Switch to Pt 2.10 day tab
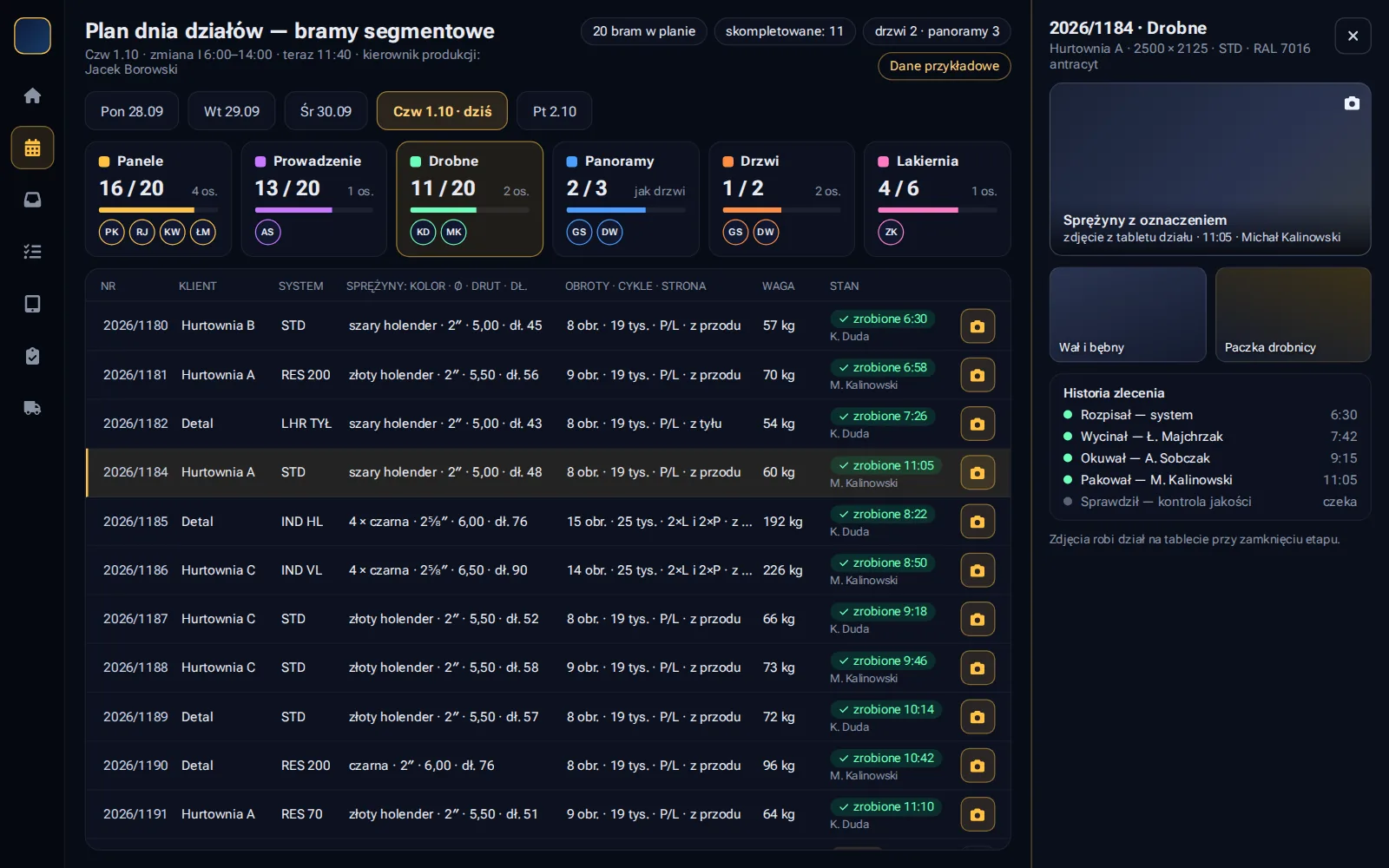The width and height of the screenshot is (1389, 868). click(555, 111)
